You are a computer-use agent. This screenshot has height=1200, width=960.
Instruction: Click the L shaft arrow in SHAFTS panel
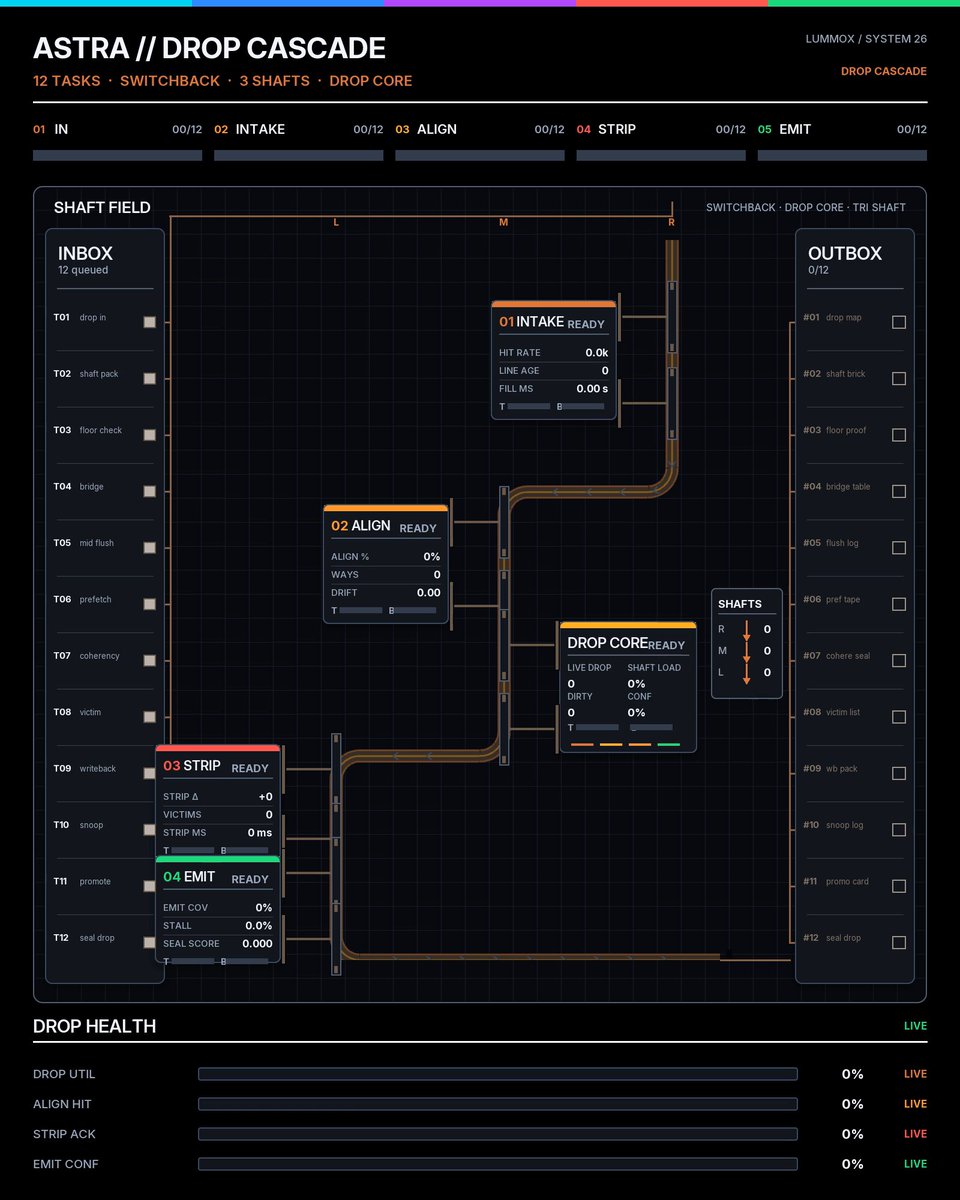click(746, 674)
